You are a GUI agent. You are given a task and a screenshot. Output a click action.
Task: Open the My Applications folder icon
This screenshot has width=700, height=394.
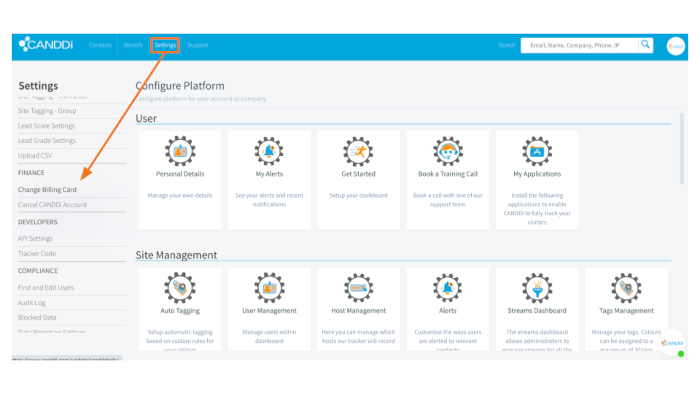[537, 151]
